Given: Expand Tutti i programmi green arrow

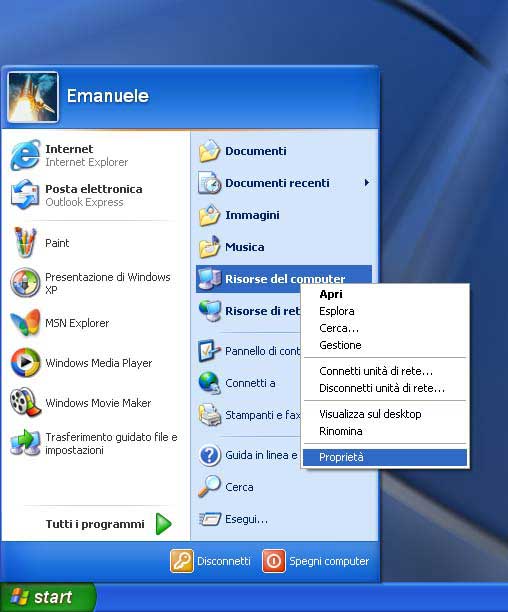Looking at the screenshot, I should [x=163, y=524].
